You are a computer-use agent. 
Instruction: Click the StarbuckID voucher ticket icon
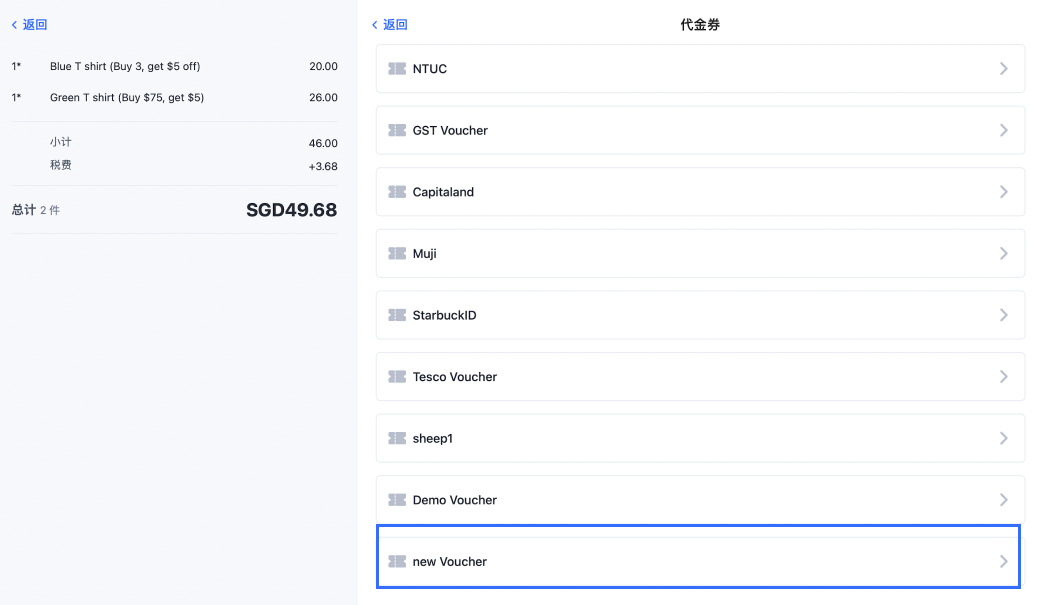(x=397, y=315)
